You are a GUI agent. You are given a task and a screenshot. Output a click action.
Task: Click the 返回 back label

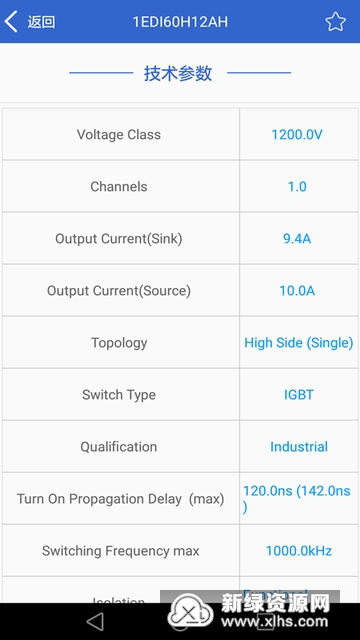41,22
